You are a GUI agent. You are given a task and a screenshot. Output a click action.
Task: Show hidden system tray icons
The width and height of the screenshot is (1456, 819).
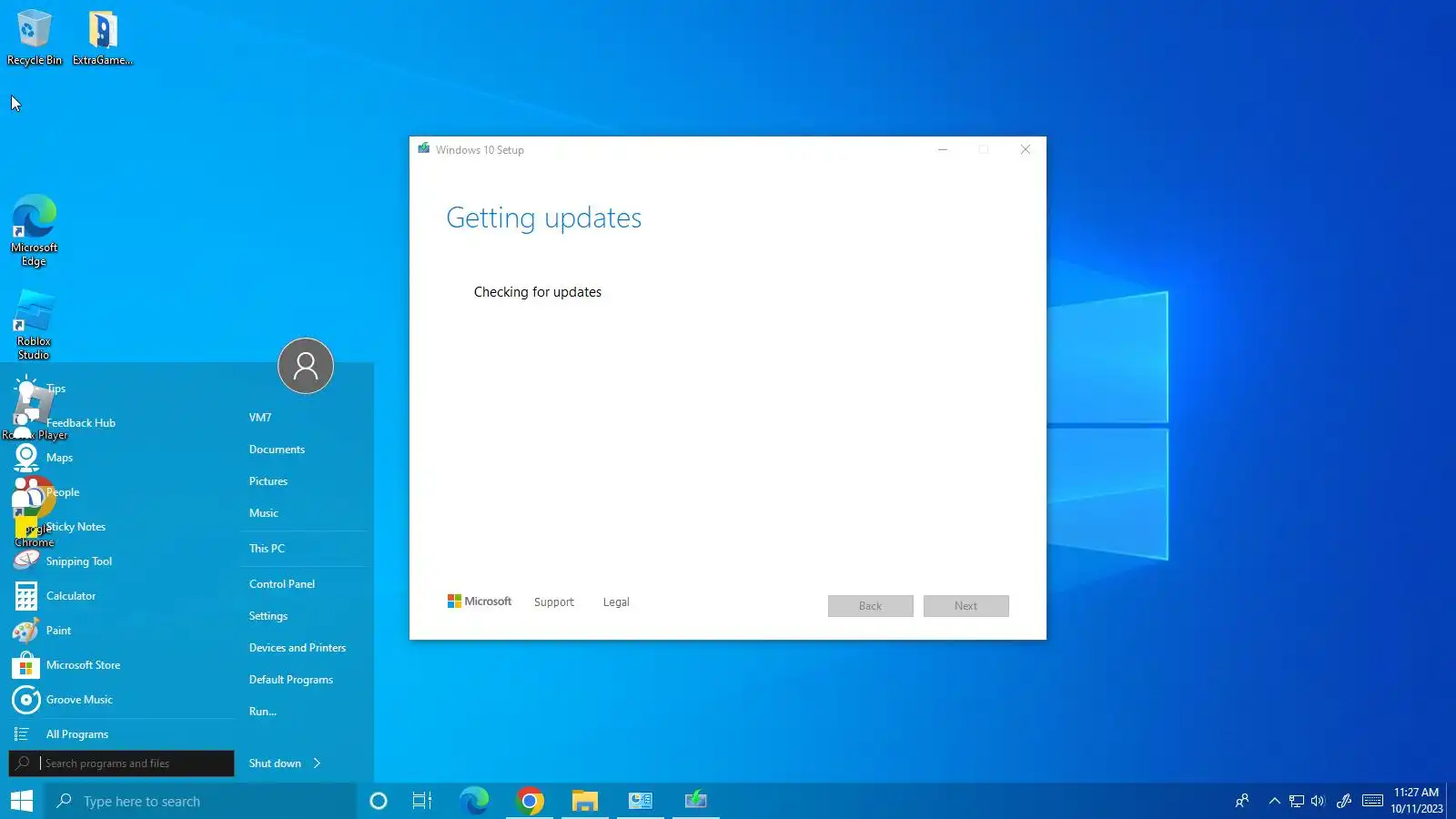pos(1274,801)
